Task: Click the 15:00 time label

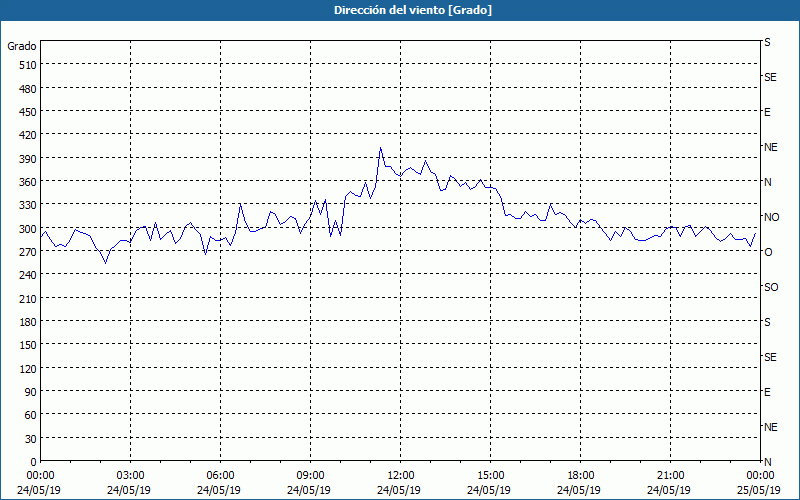Action: (x=490, y=476)
